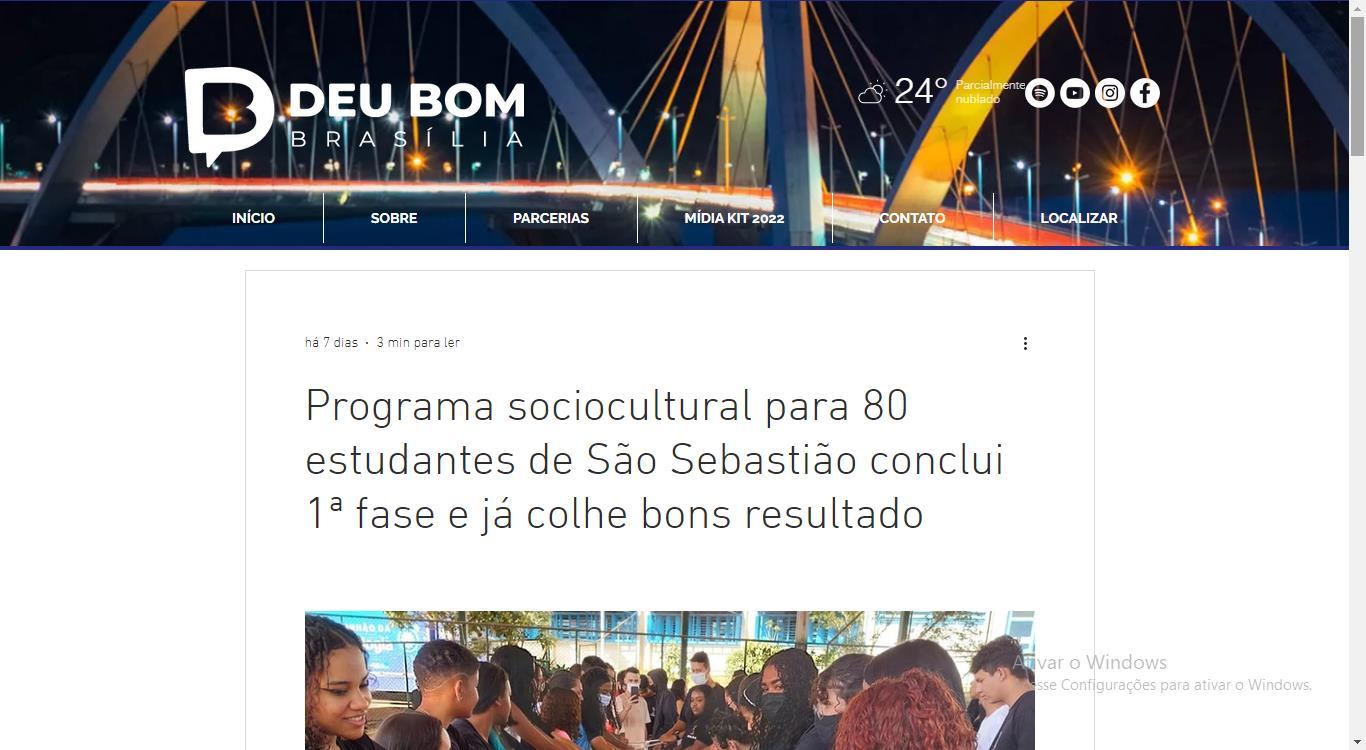The width and height of the screenshot is (1366, 750).
Task: Click the 24° temperature reading
Action: [921, 91]
